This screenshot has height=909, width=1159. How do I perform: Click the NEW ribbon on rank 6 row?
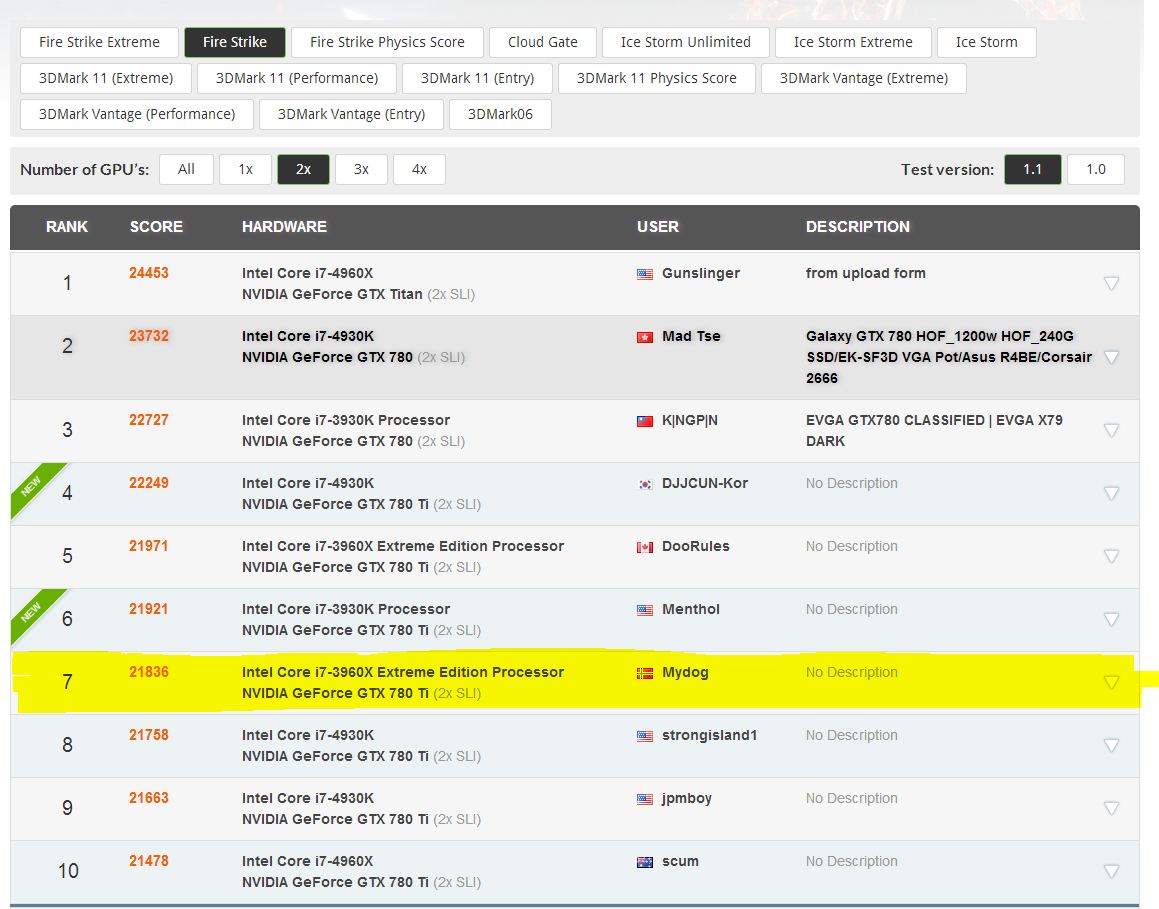[x=33, y=610]
